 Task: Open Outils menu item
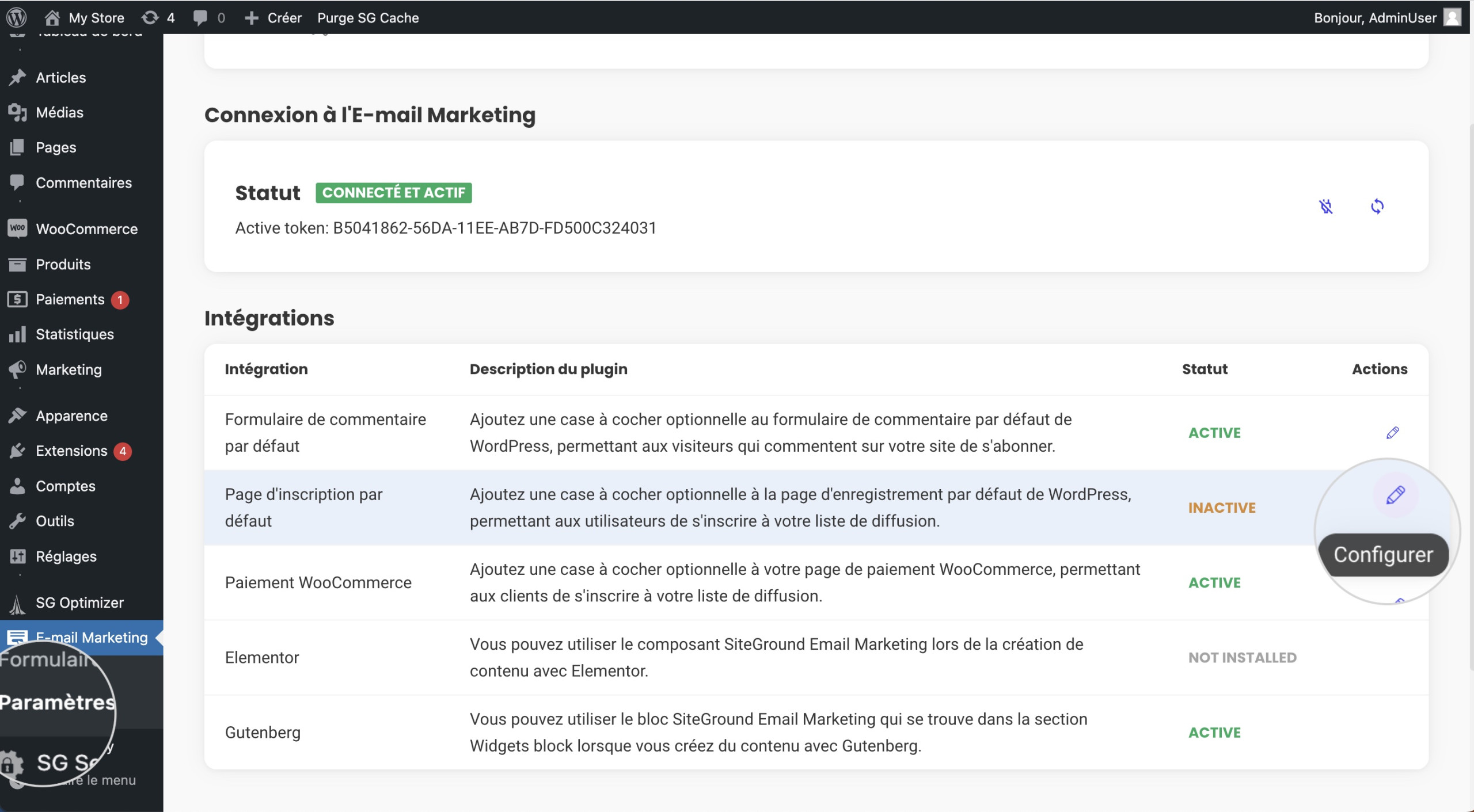tap(55, 521)
